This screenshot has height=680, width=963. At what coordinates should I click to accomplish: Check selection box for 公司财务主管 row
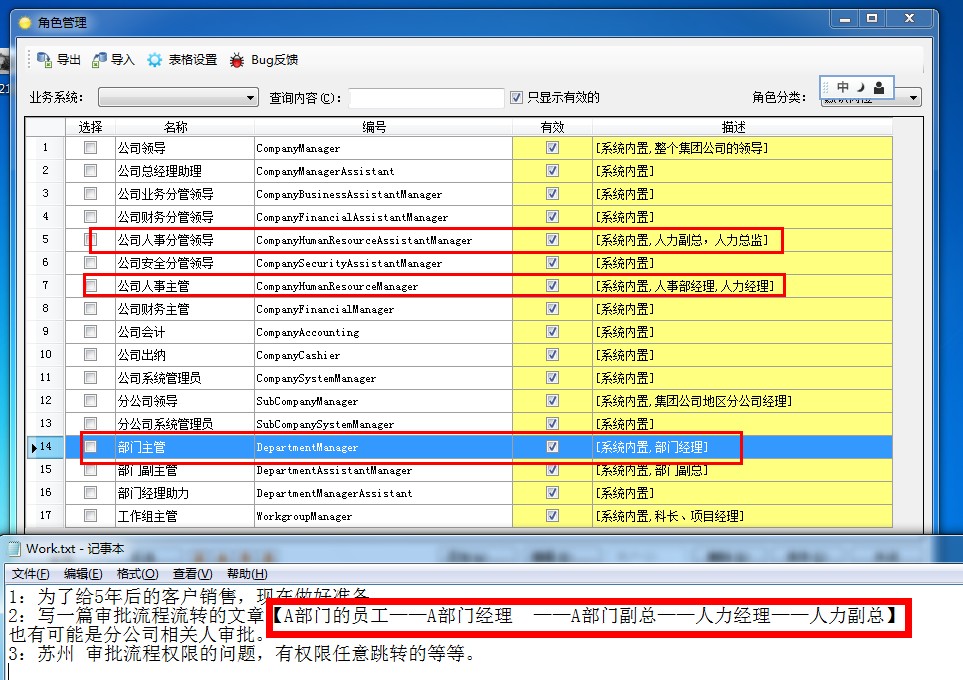pyautogui.click(x=90, y=308)
